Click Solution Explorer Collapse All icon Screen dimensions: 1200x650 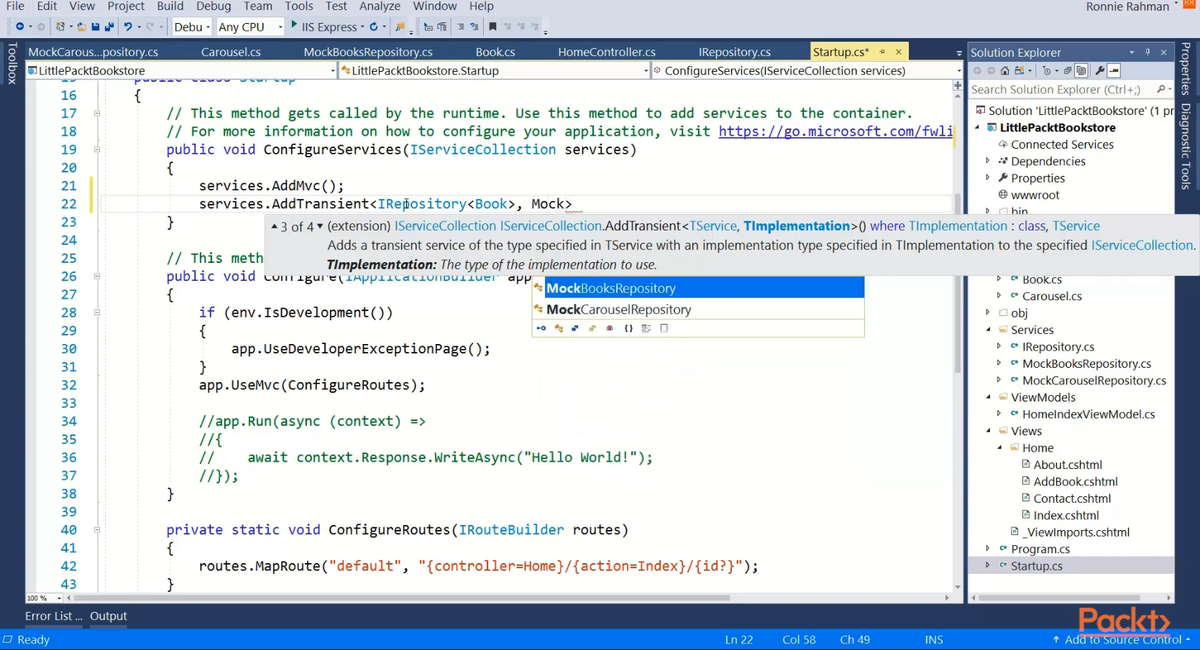[x=1067, y=71]
